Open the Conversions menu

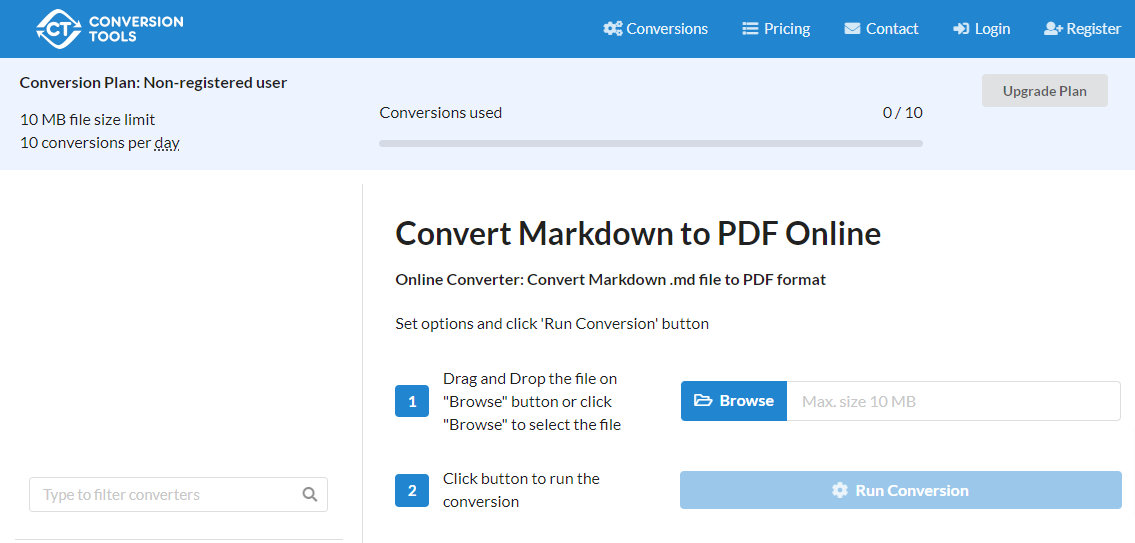(x=656, y=29)
